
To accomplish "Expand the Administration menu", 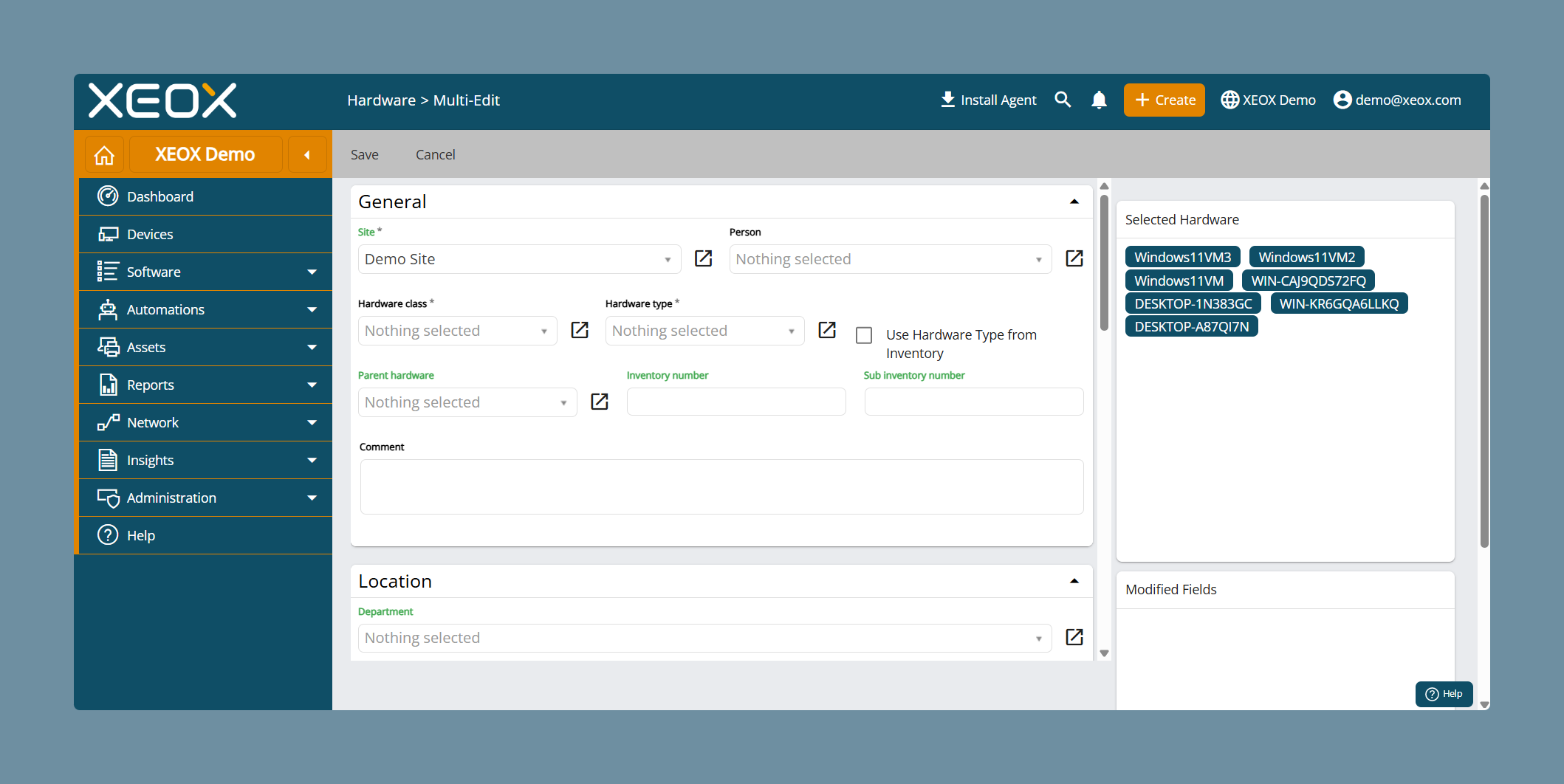I will click(205, 498).
